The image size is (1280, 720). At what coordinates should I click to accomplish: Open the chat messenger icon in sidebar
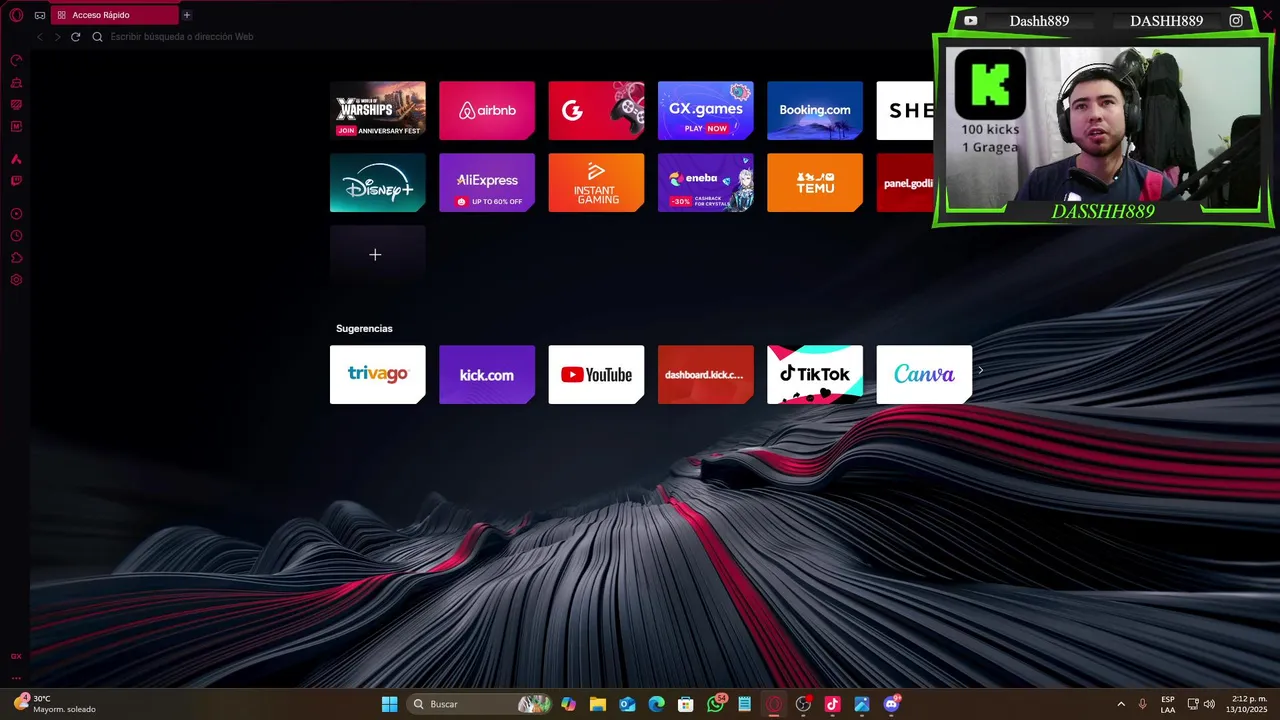coord(16,105)
